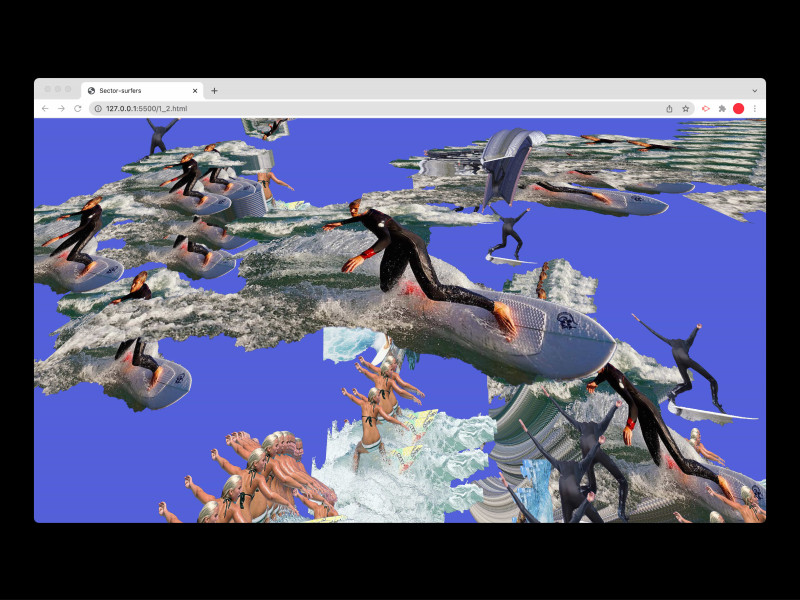The width and height of the screenshot is (800, 600).
Task: Bookmark this page with the star icon
Action: tap(686, 108)
